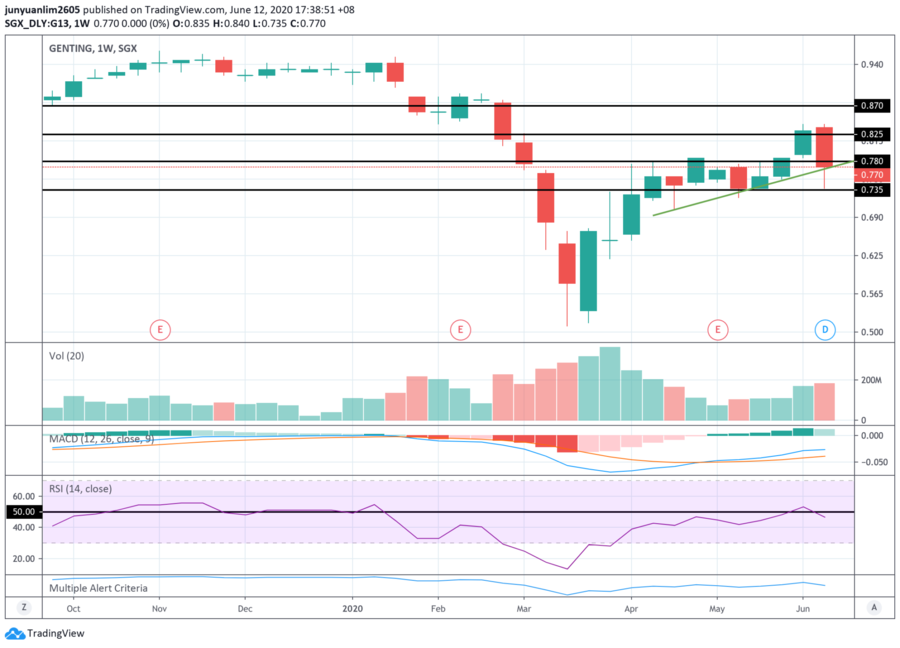Select the 0.870 horizontal line price label
Viewport: 900px width, 648px height.
click(x=872, y=106)
